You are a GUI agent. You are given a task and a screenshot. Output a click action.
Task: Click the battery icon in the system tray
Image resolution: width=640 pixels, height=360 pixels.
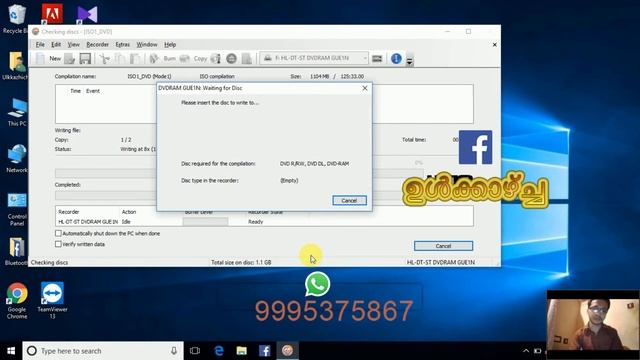pos(538,351)
